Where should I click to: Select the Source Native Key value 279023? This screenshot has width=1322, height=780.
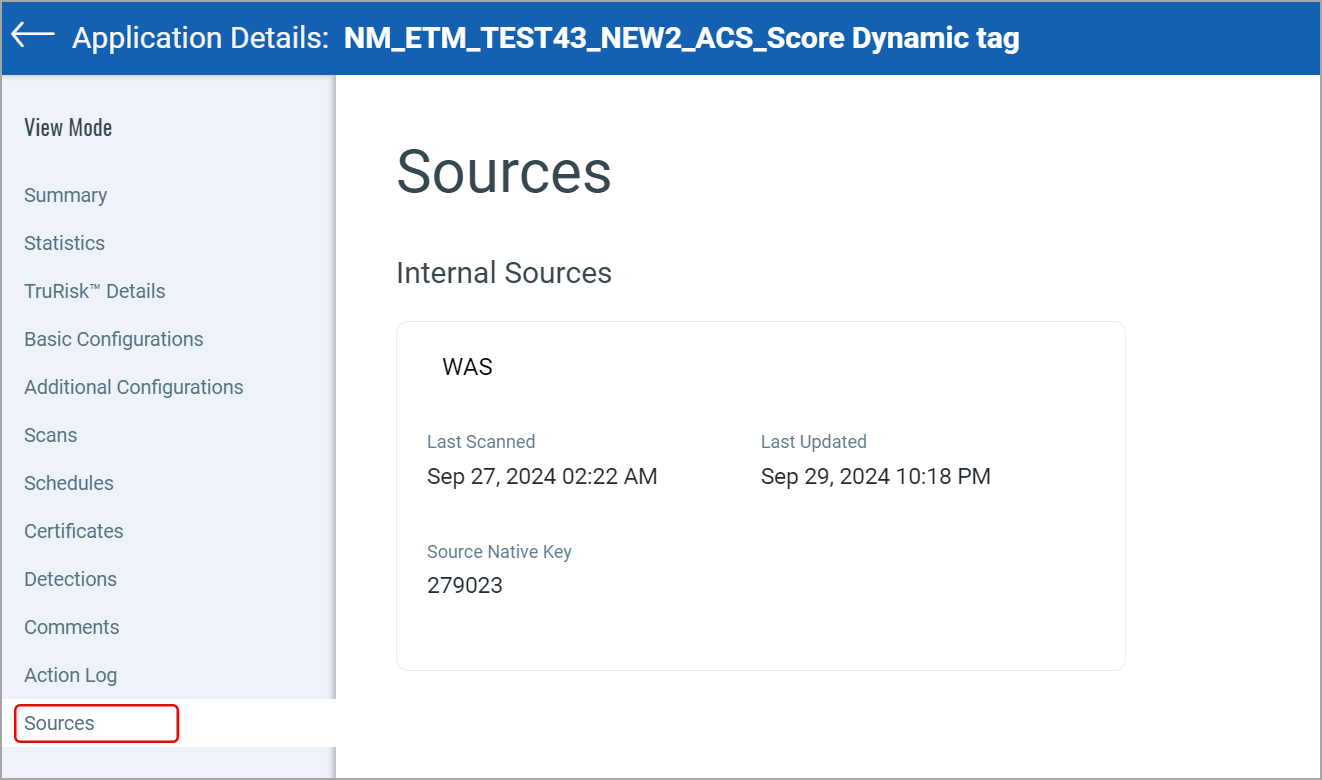(465, 585)
